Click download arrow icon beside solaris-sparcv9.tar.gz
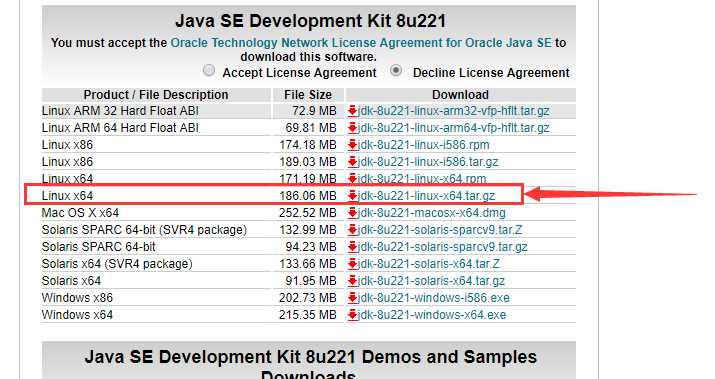Image resolution: width=715 pixels, height=379 pixels. 352,247
